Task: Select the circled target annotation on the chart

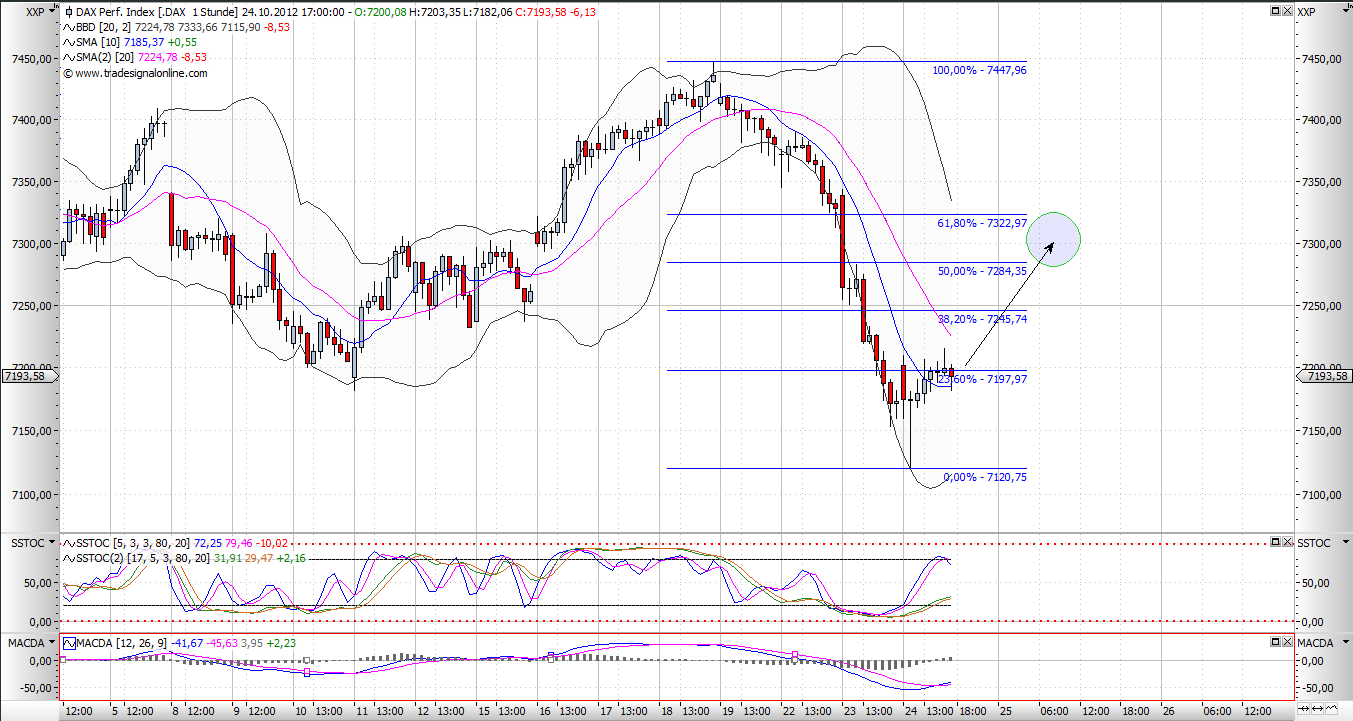Action: (x=1054, y=240)
